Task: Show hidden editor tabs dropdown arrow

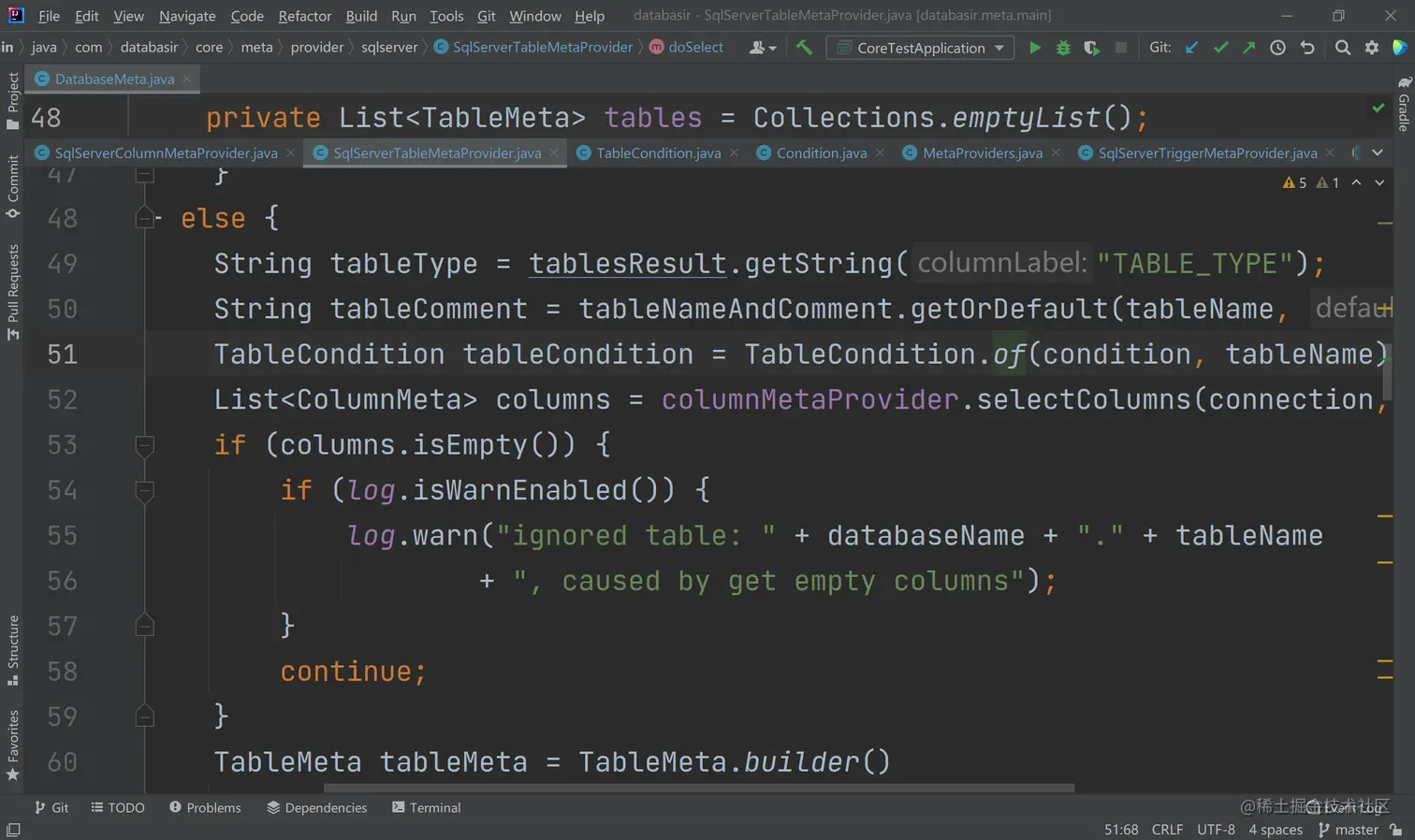Action: [1378, 152]
